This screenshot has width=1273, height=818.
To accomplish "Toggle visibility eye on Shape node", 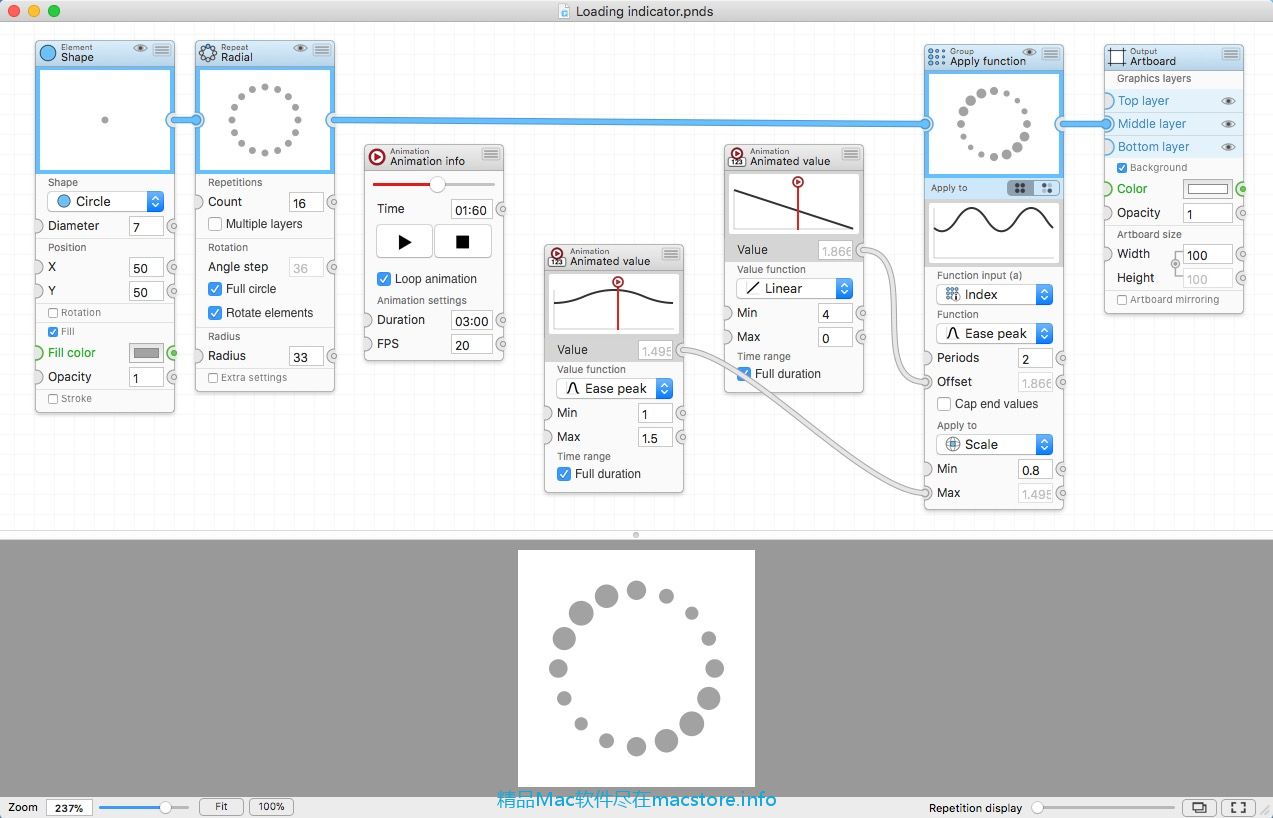I will [x=140, y=49].
